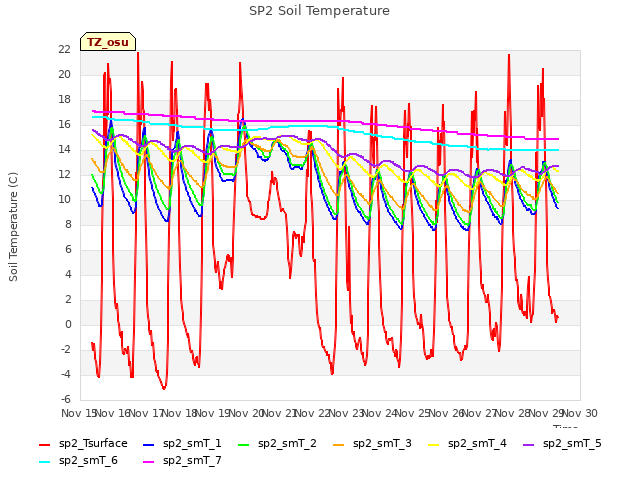Click the Soil Temperature (C) axis label

pos(13,227)
